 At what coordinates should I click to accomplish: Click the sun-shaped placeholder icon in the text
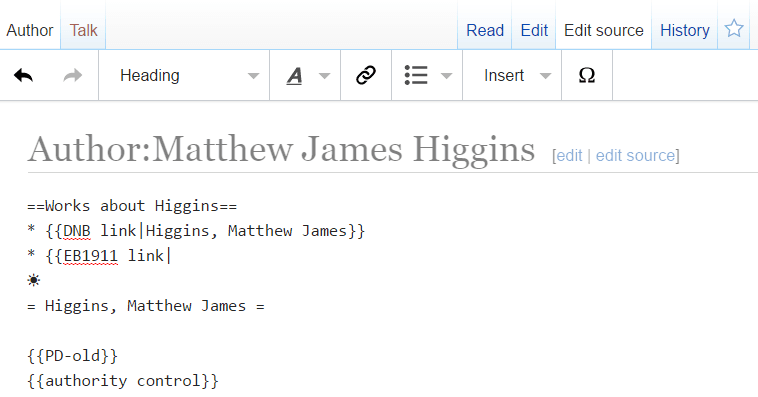pyautogui.click(x=34, y=280)
